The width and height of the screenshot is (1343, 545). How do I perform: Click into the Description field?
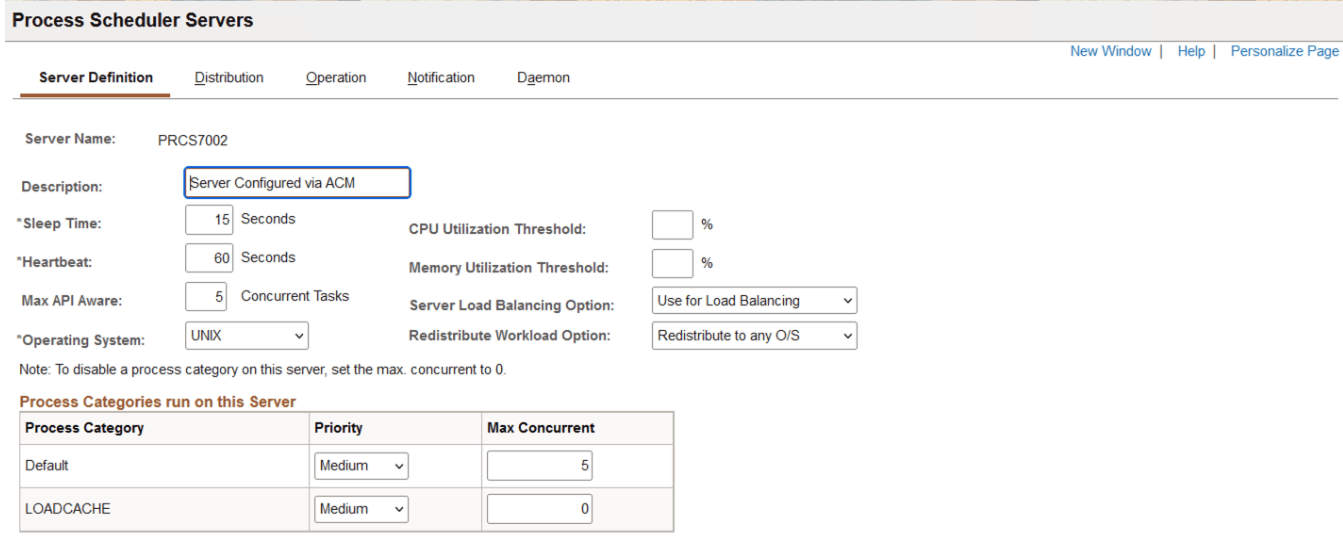coord(298,183)
